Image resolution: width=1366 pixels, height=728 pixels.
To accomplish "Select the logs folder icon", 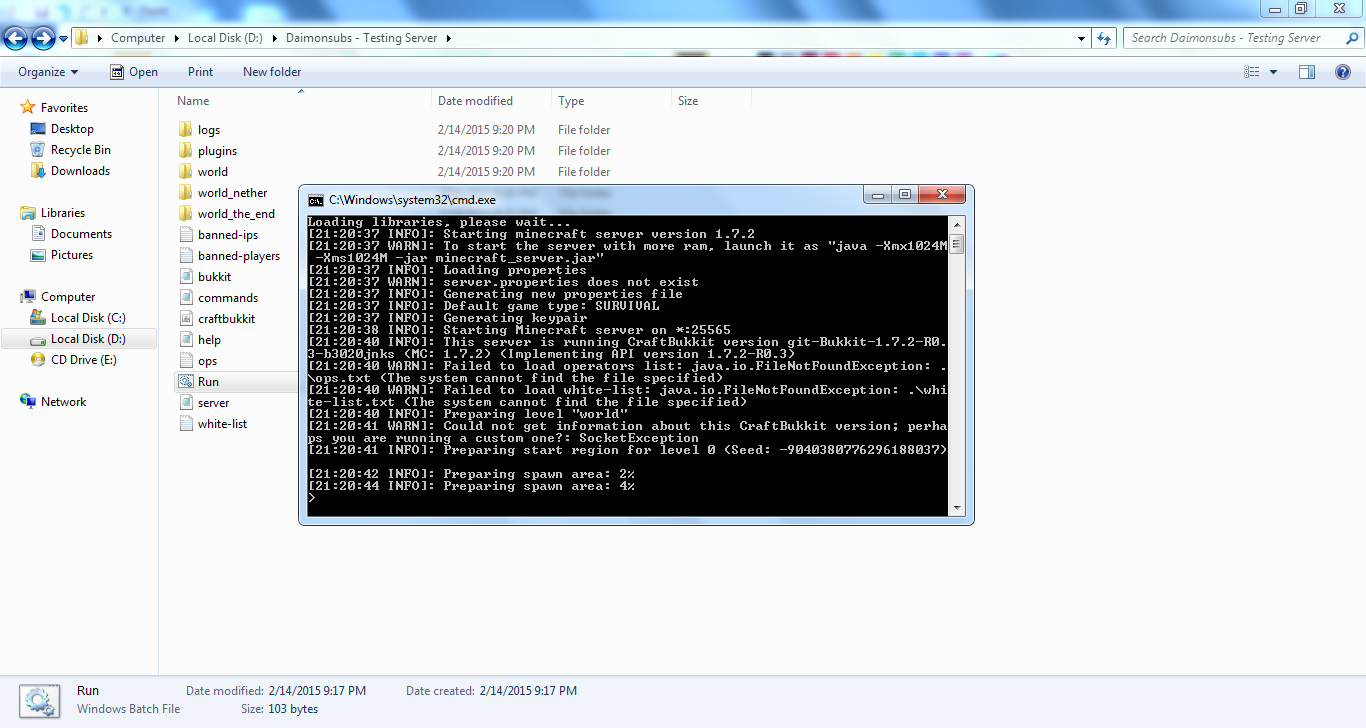I will (185, 130).
